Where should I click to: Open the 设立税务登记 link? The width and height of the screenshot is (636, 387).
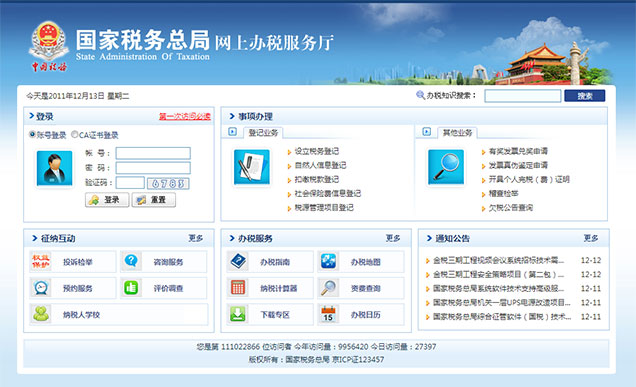[316, 151]
